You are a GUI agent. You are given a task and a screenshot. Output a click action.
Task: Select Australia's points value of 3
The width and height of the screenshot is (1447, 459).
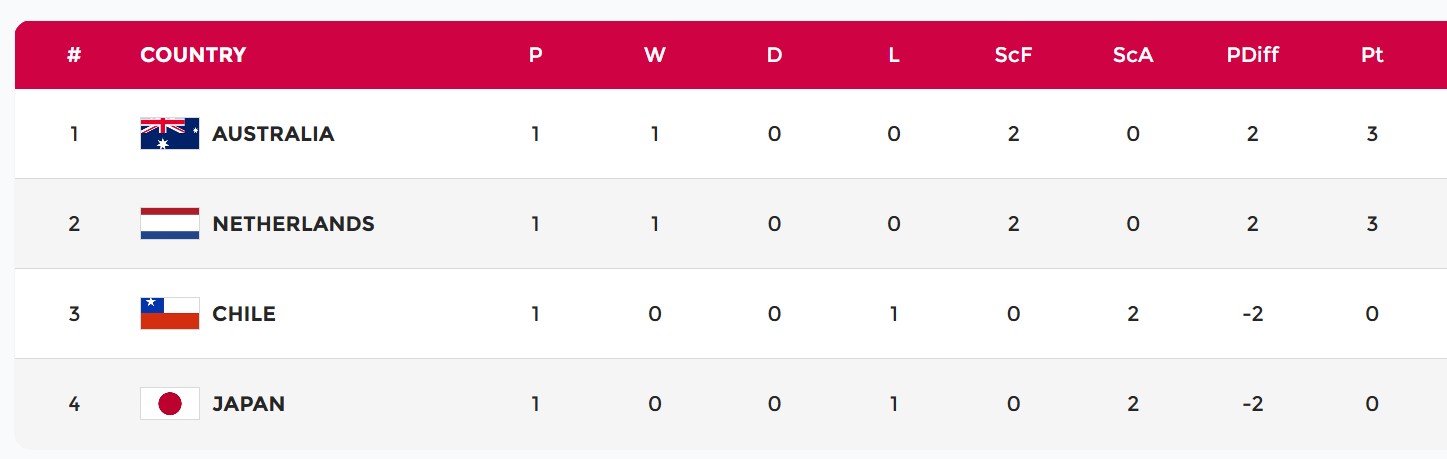tap(1372, 134)
